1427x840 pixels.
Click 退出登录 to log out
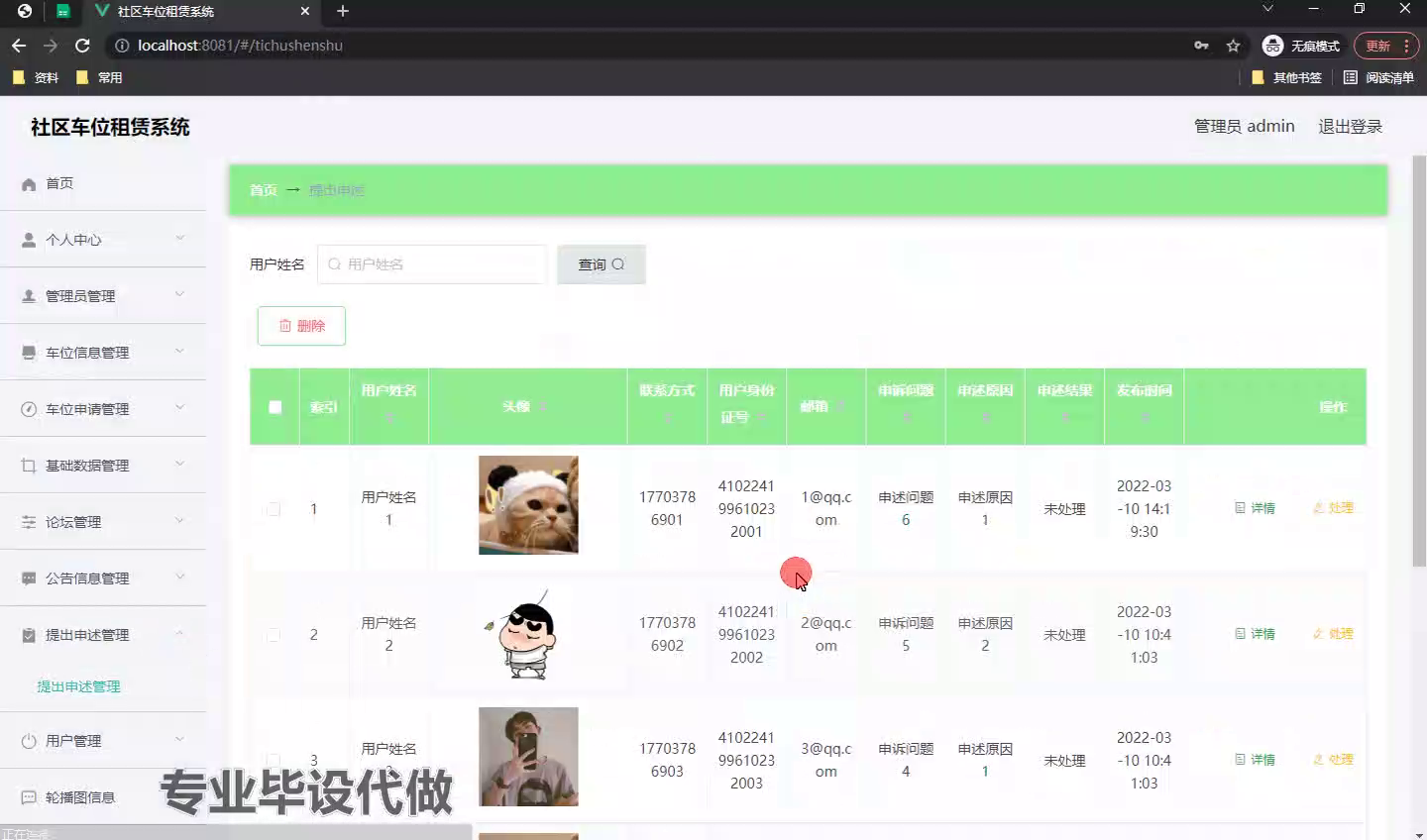pyautogui.click(x=1350, y=127)
